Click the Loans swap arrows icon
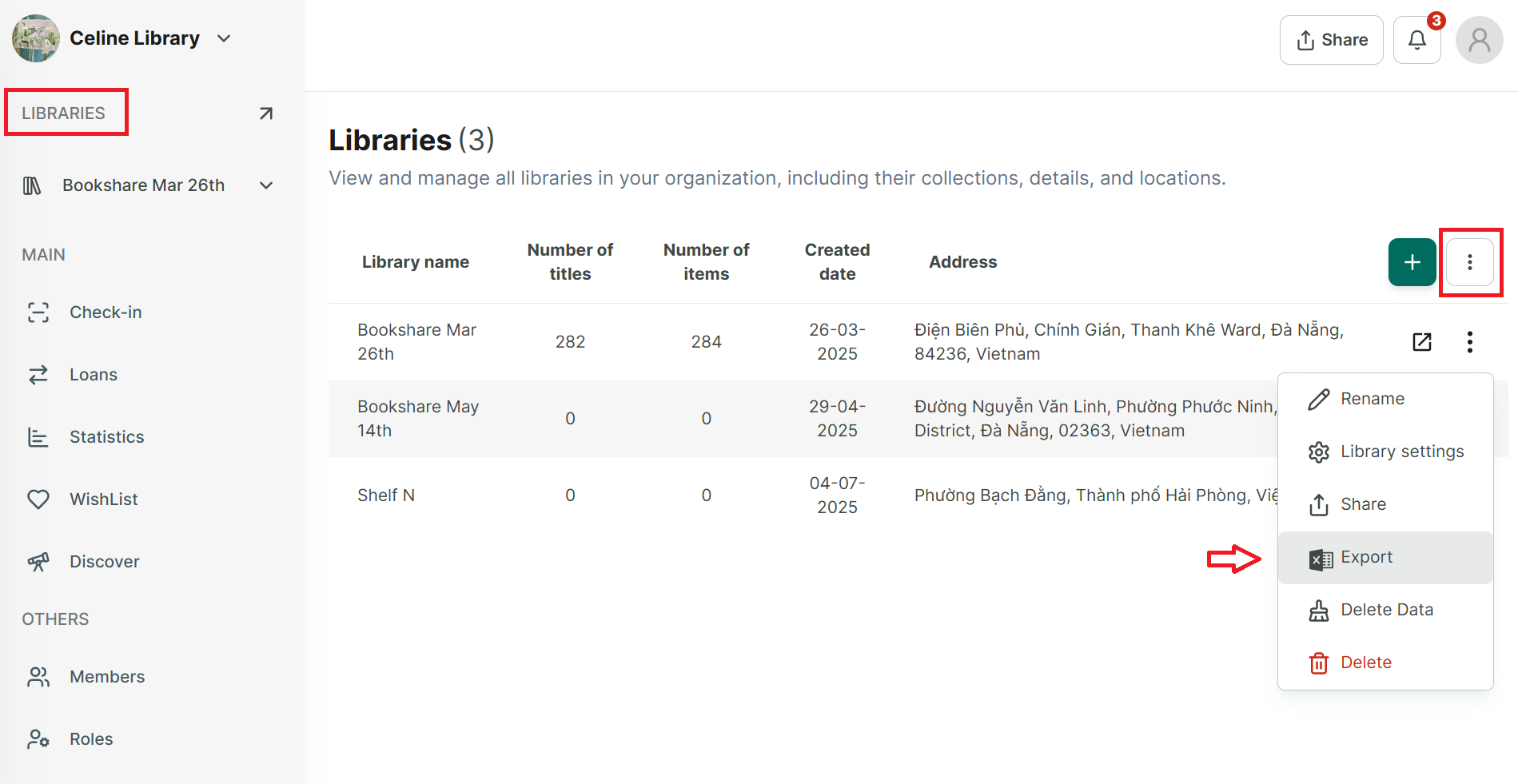Screen dimensions: 1518x784 (38, 375)
